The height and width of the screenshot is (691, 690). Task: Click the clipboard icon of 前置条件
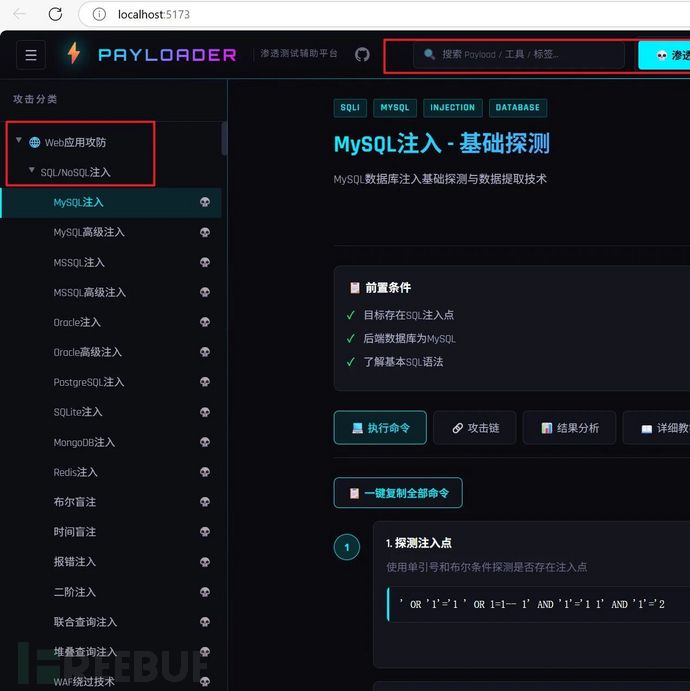pyautogui.click(x=355, y=288)
